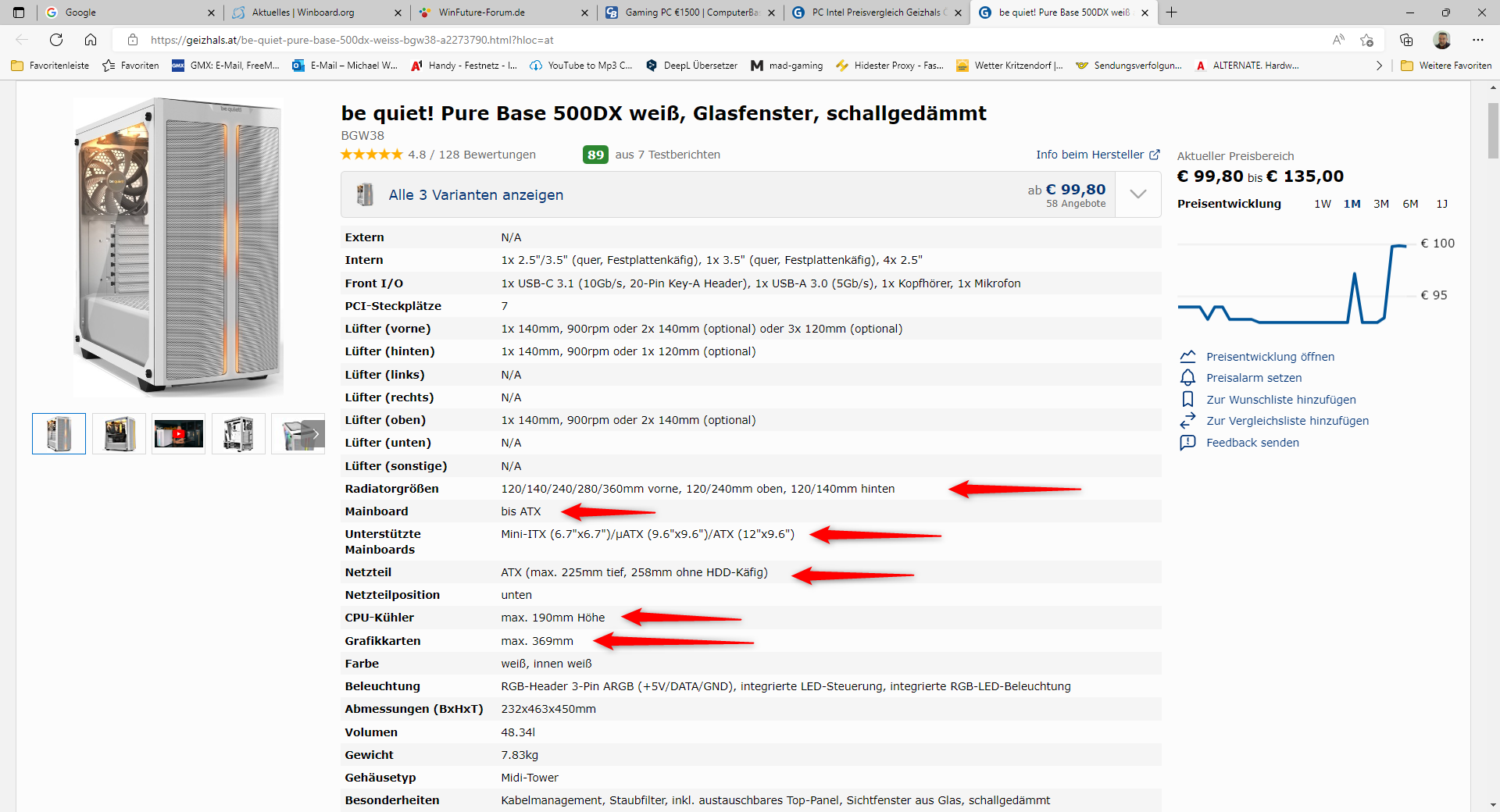Click the Read aloud icon in address bar
This screenshot has width=1500, height=812.
(x=1338, y=40)
